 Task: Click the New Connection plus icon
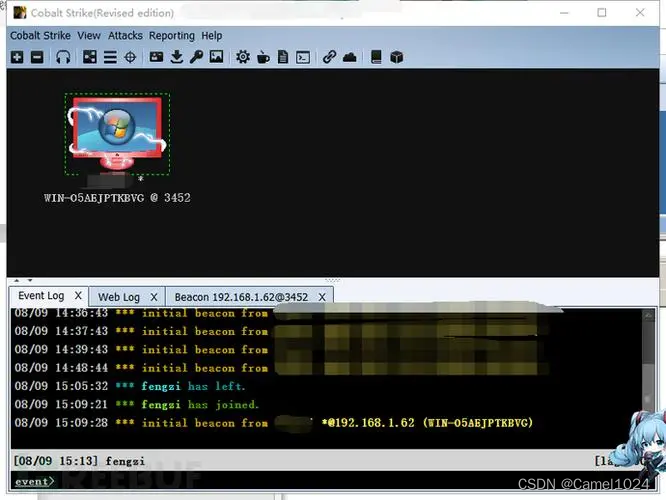[x=17, y=57]
